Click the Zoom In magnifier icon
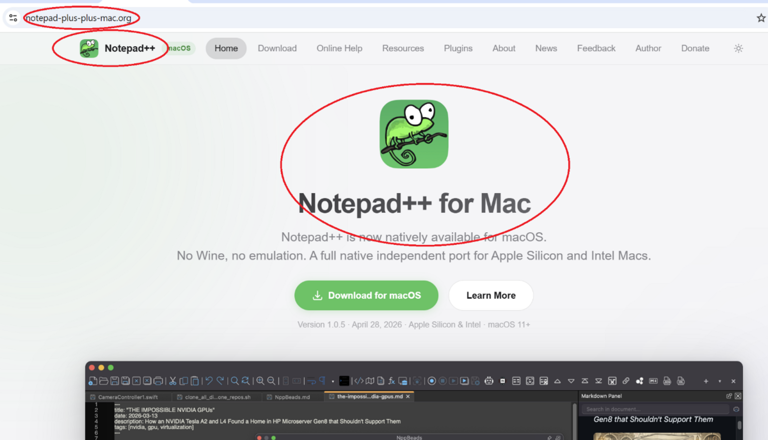Viewport: 768px width, 440px height. 260,381
